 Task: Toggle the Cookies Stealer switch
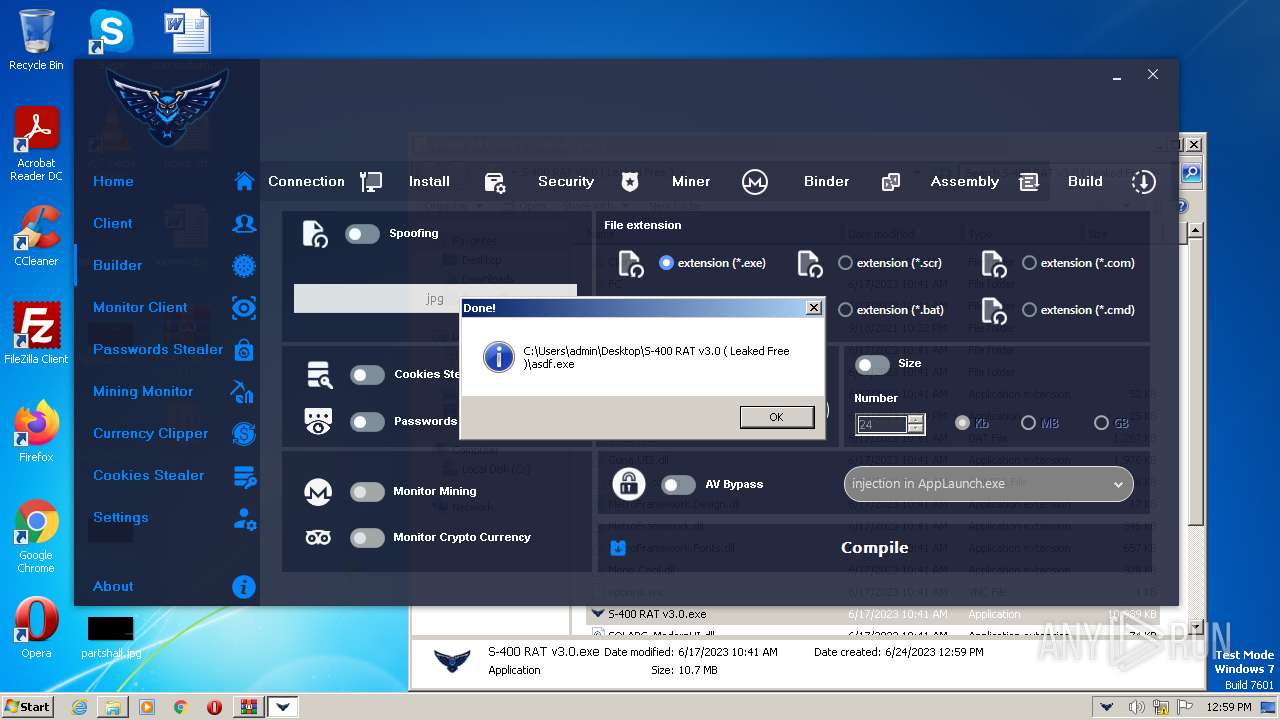click(367, 375)
